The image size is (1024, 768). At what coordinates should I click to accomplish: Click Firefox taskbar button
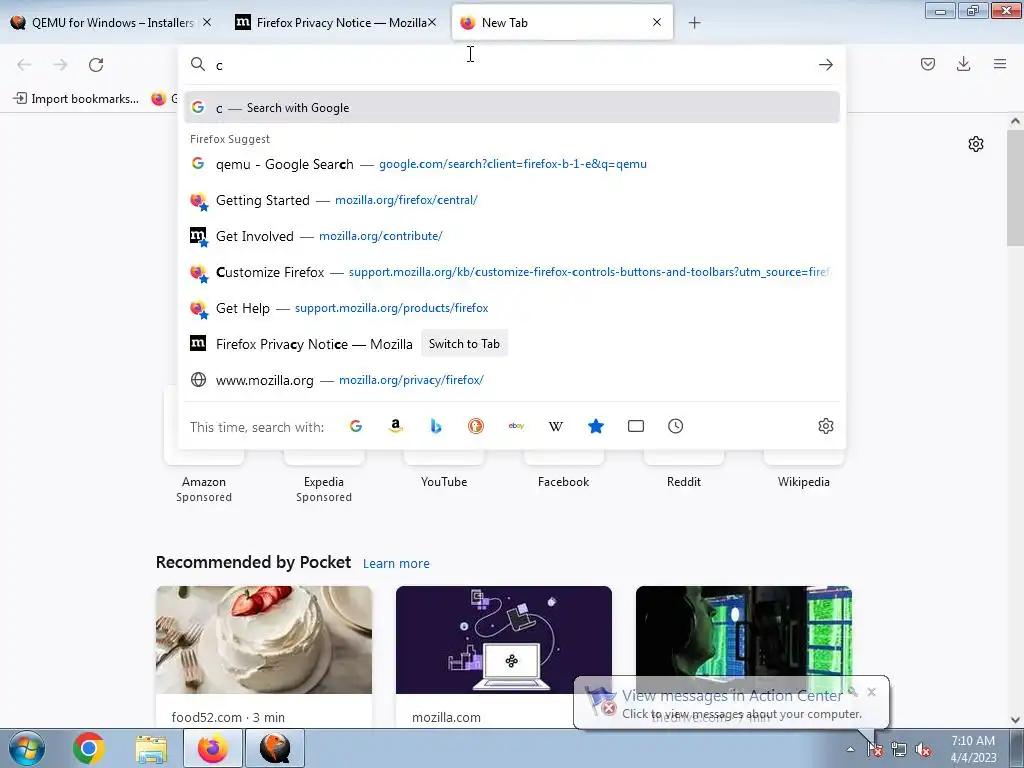click(x=212, y=748)
